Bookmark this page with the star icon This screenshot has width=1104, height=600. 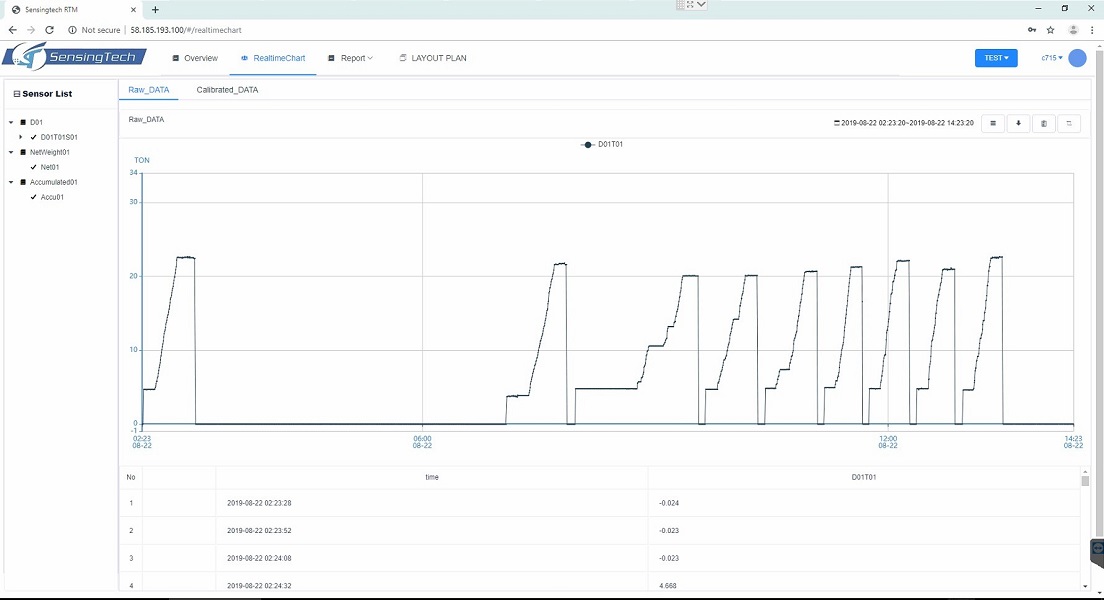[x=1050, y=30]
